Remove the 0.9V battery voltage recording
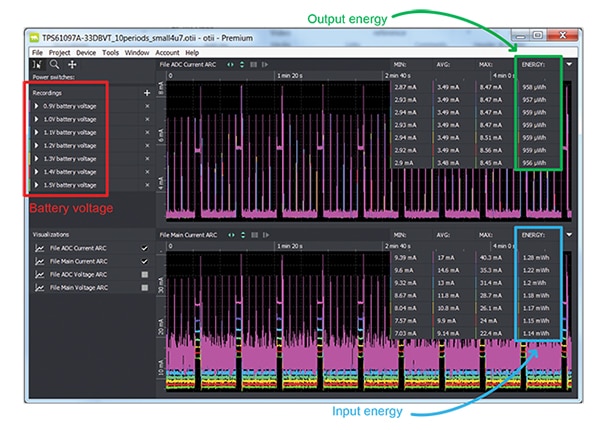 tap(147, 106)
